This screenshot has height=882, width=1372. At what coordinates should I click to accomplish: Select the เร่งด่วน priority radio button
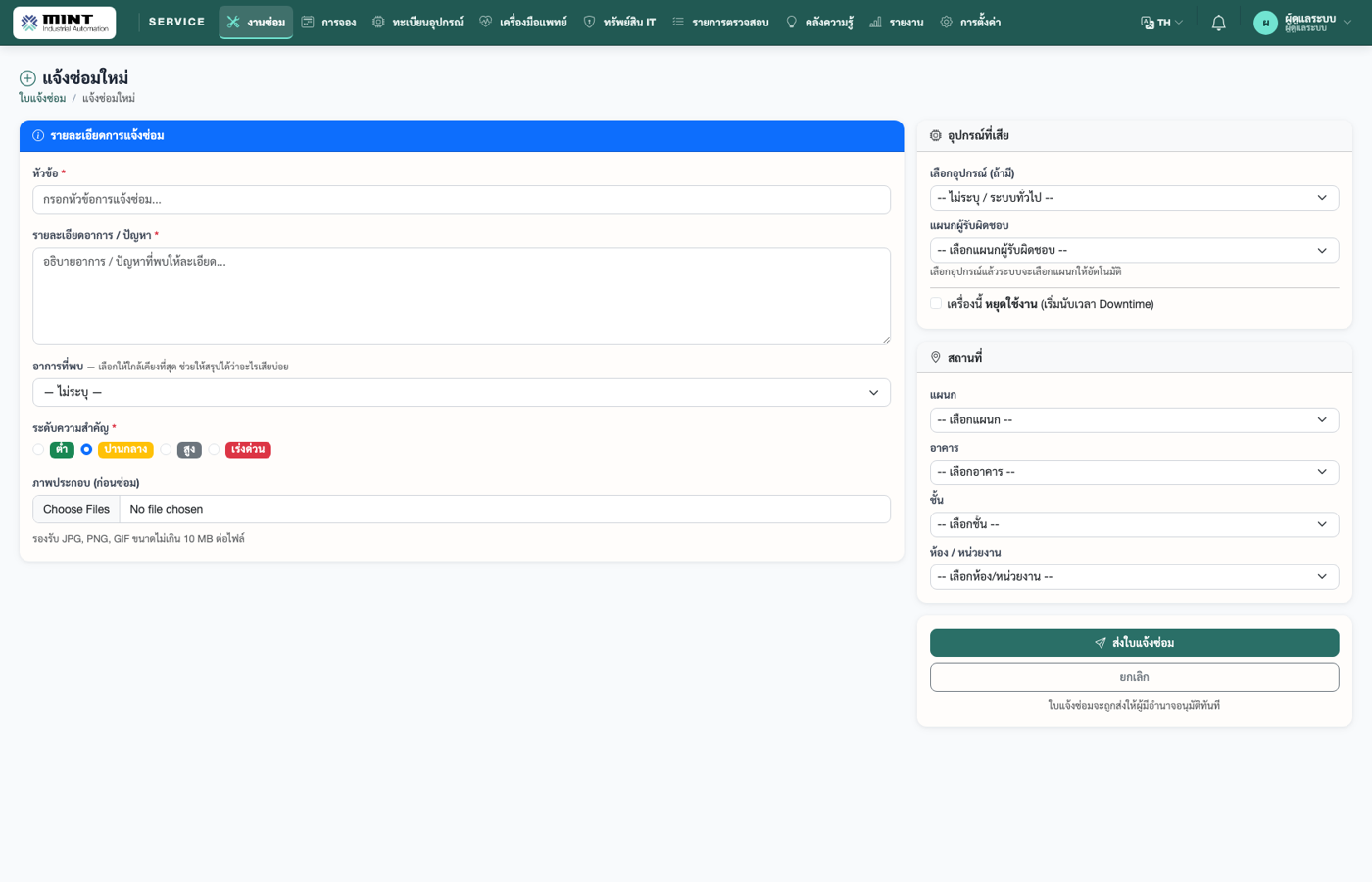pos(214,450)
